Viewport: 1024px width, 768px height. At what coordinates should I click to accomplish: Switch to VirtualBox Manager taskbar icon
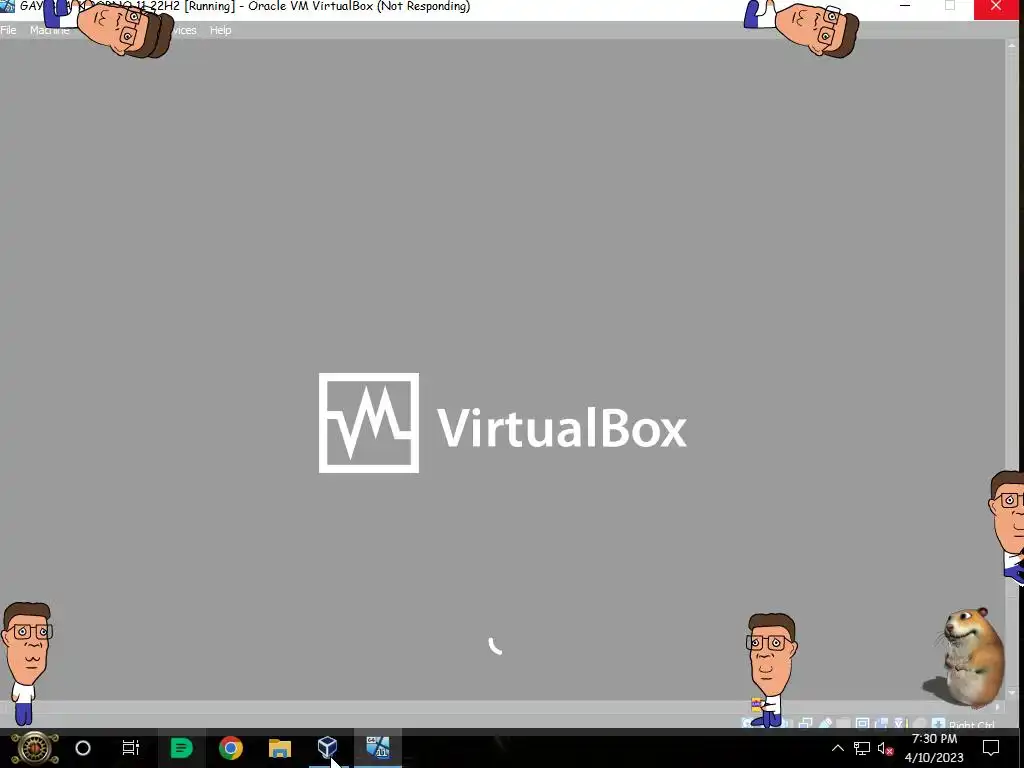[328, 748]
